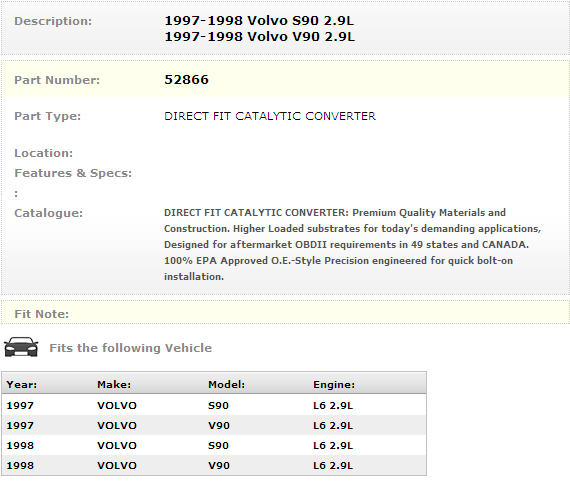Image resolution: width=570 pixels, height=495 pixels.
Task: Click VOLVO in the 1998 V90 row
Action: [x=117, y=466]
